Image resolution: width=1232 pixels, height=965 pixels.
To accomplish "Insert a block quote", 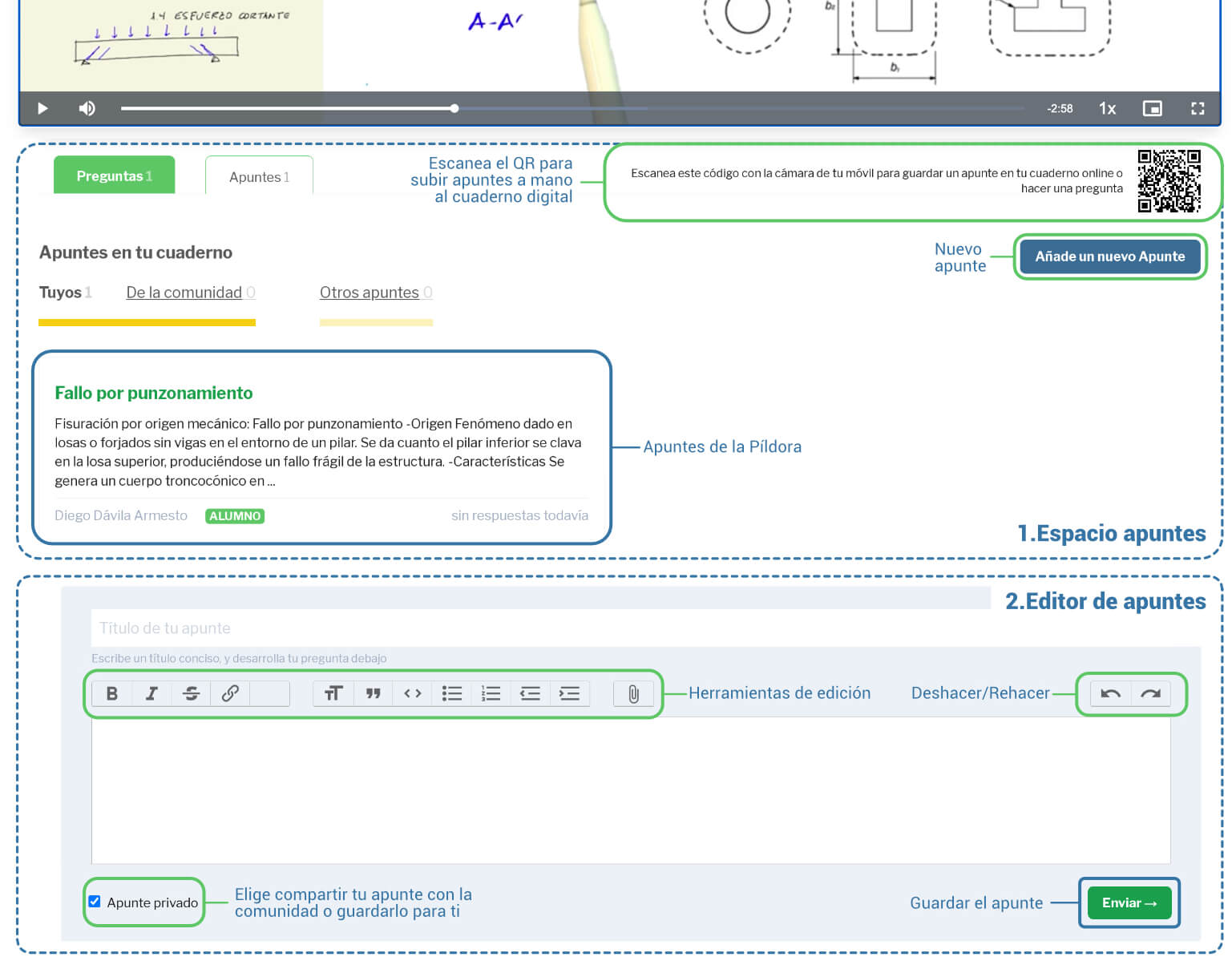I will pos(373,693).
